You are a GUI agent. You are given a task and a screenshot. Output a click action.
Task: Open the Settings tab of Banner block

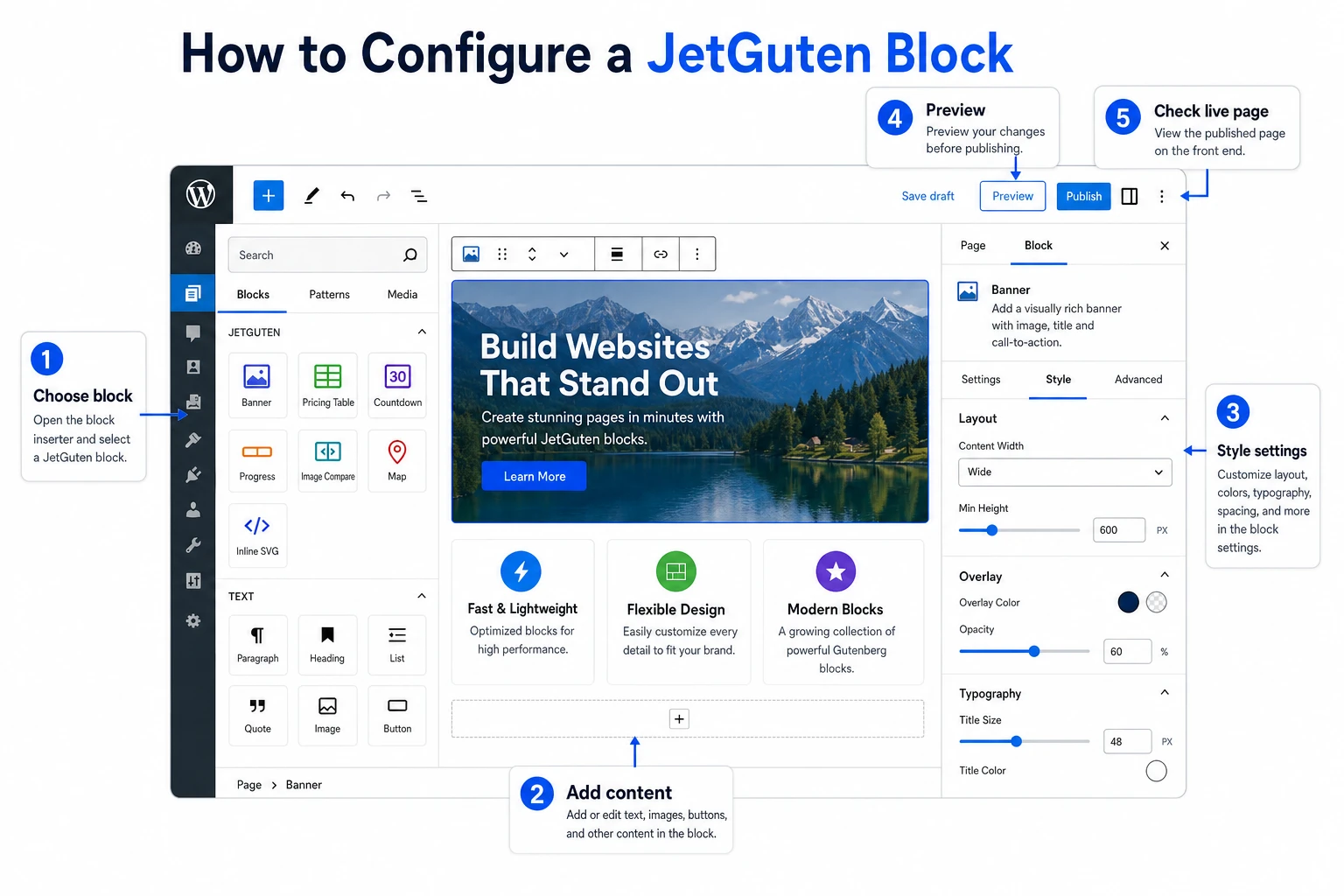click(x=981, y=380)
